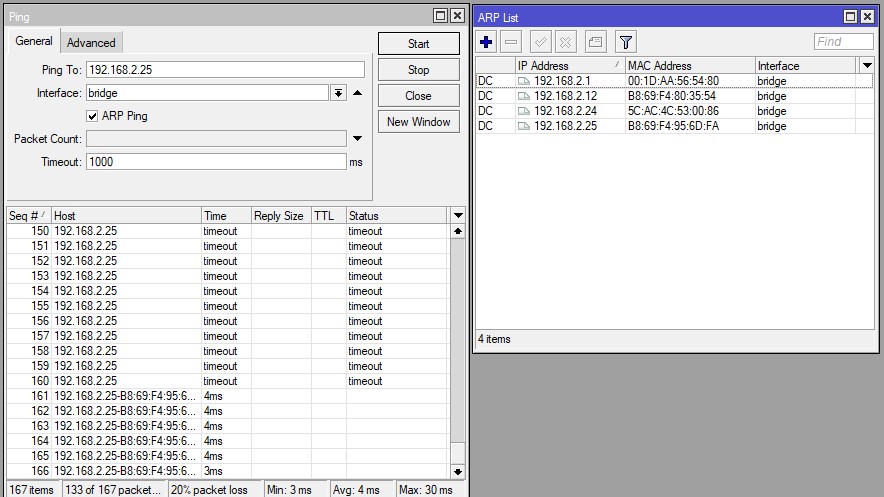Click the Timeout value field

tap(216, 162)
